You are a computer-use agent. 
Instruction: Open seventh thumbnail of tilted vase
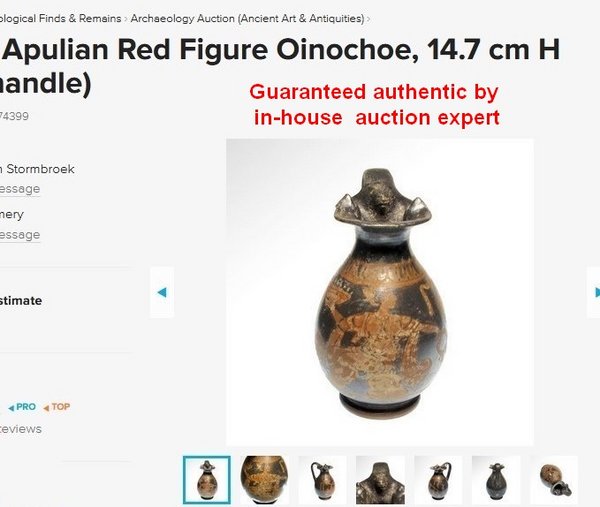click(x=554, y=480)
